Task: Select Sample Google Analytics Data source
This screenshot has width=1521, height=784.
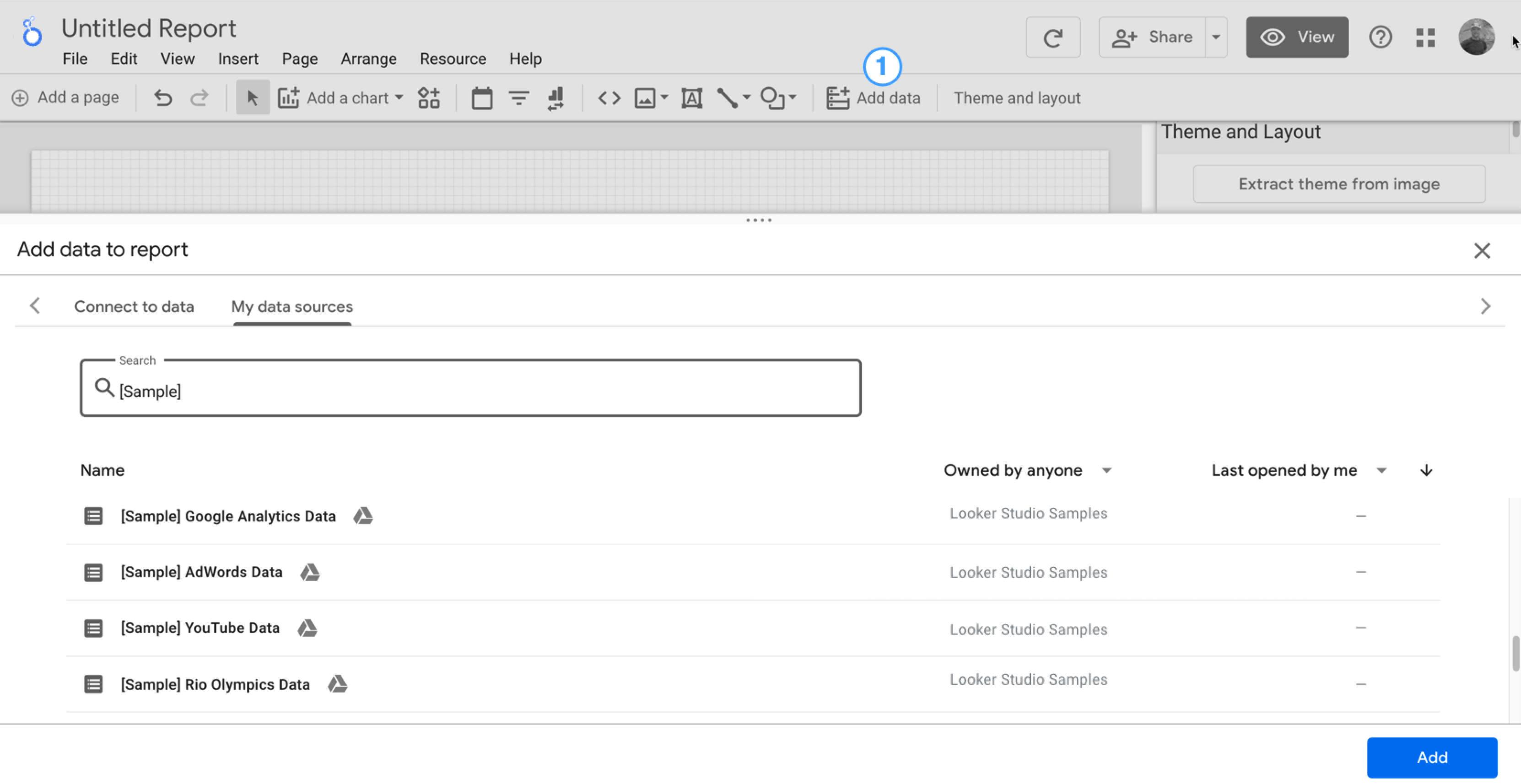Action: 228,515
